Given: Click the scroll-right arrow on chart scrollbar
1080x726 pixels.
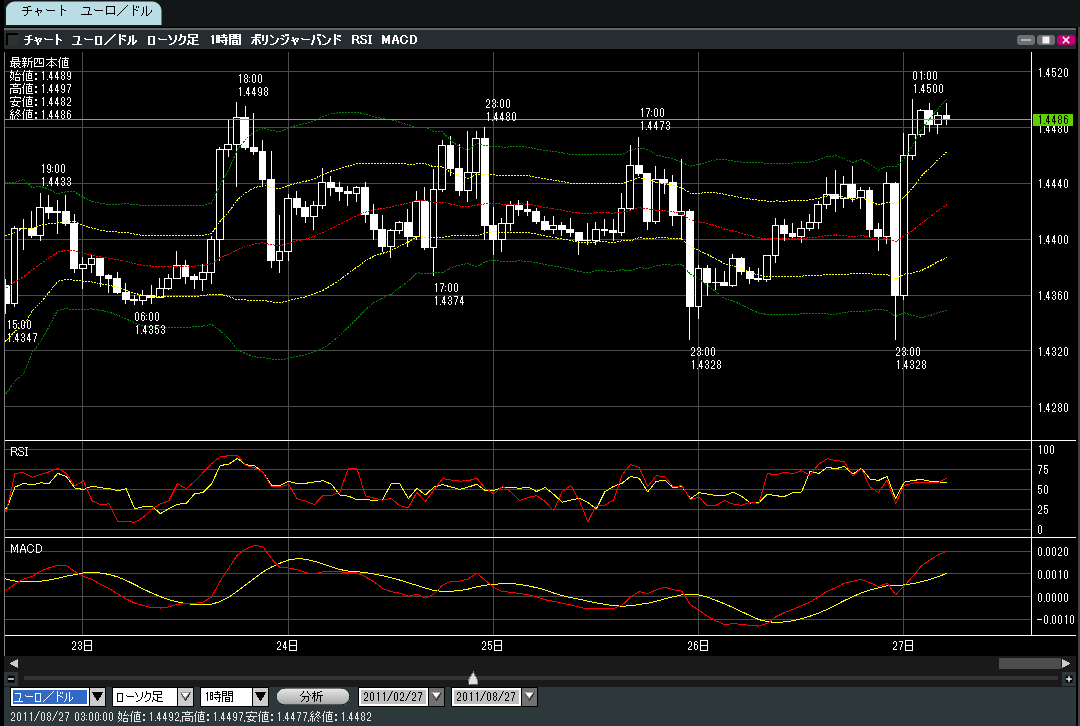Looking at the screenshot, I should pyautogui.click(x=1066, y=663).
